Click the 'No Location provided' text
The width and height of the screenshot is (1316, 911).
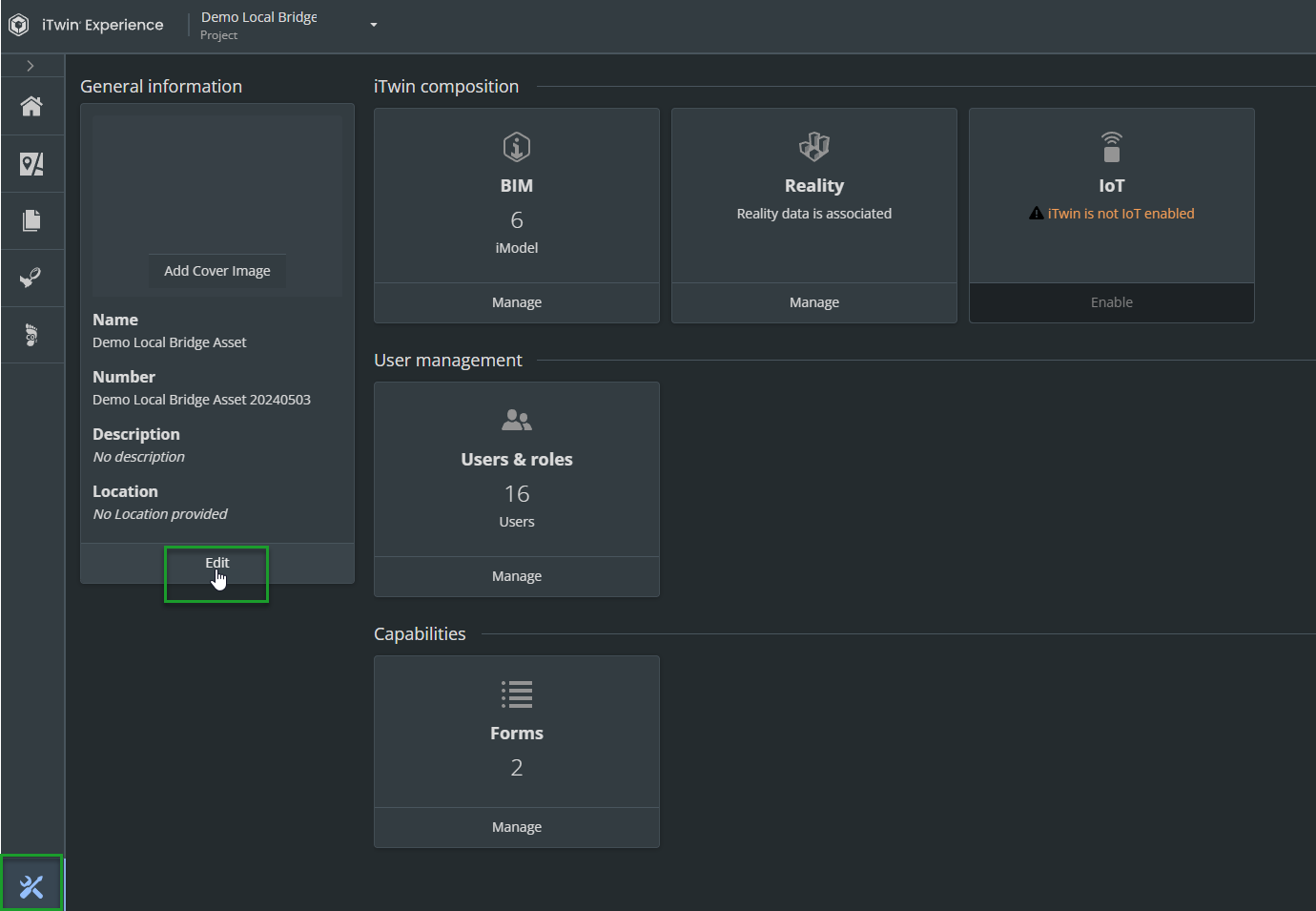[160, 514]
